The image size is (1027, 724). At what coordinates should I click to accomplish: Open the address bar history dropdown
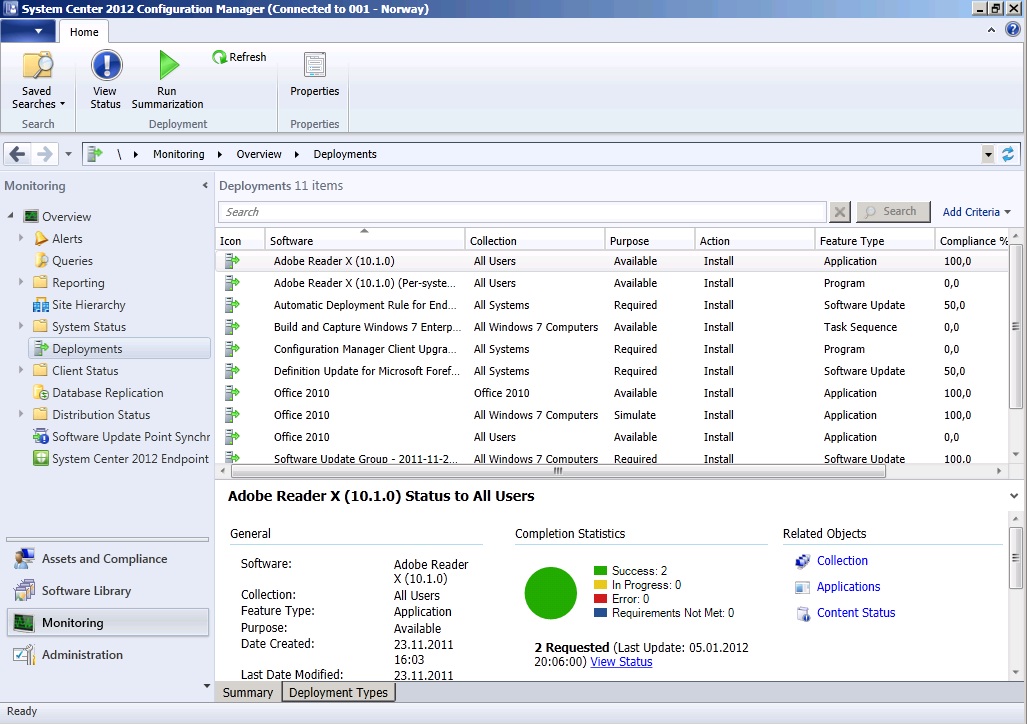click(x=988, y=155)
